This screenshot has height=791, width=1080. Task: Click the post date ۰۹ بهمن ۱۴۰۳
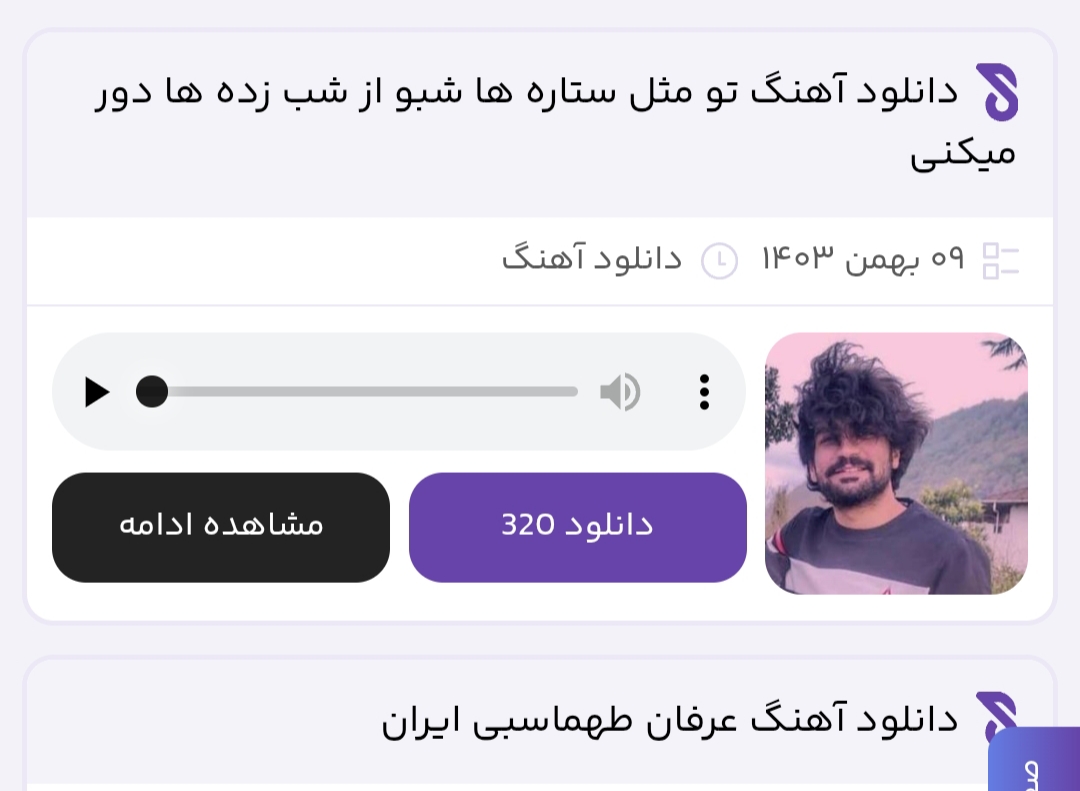[x=862, y=260]
